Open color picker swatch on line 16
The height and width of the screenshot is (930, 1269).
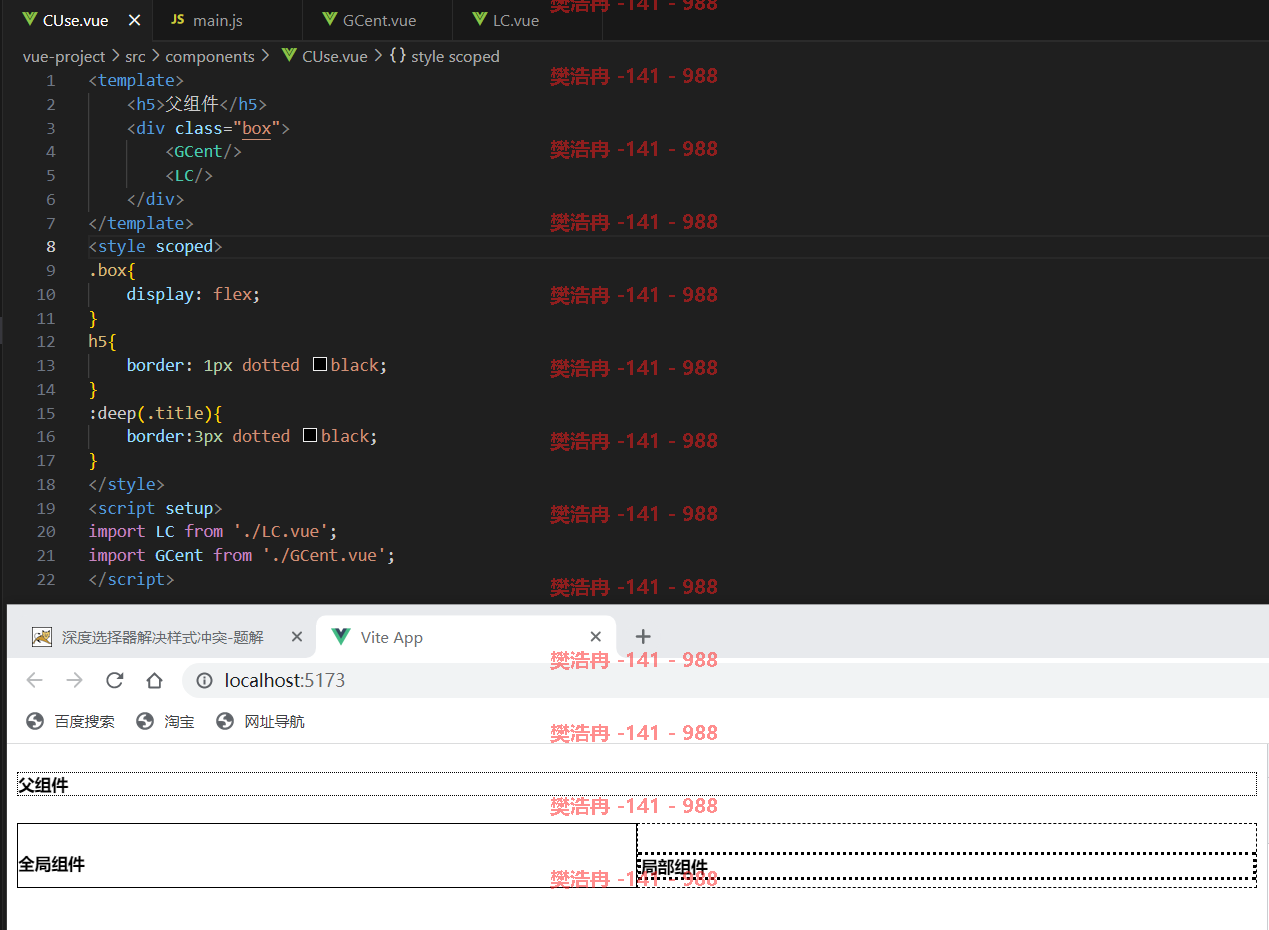[x=310, y=436]
